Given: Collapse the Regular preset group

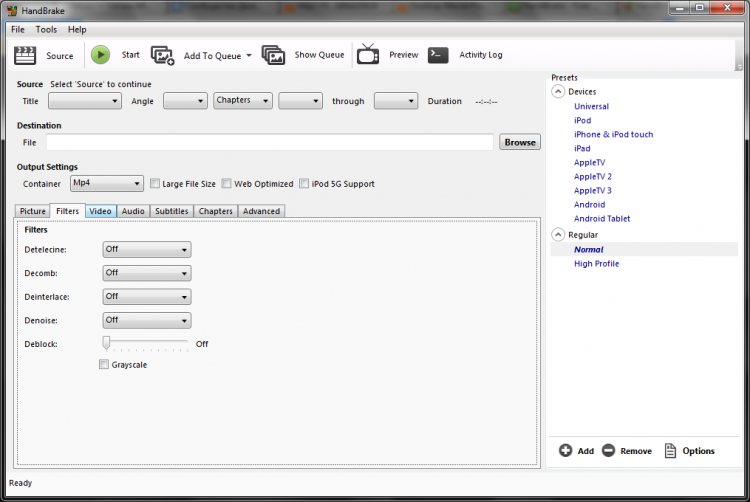Looking at the screenshot, I should click(x=558, y=235).
